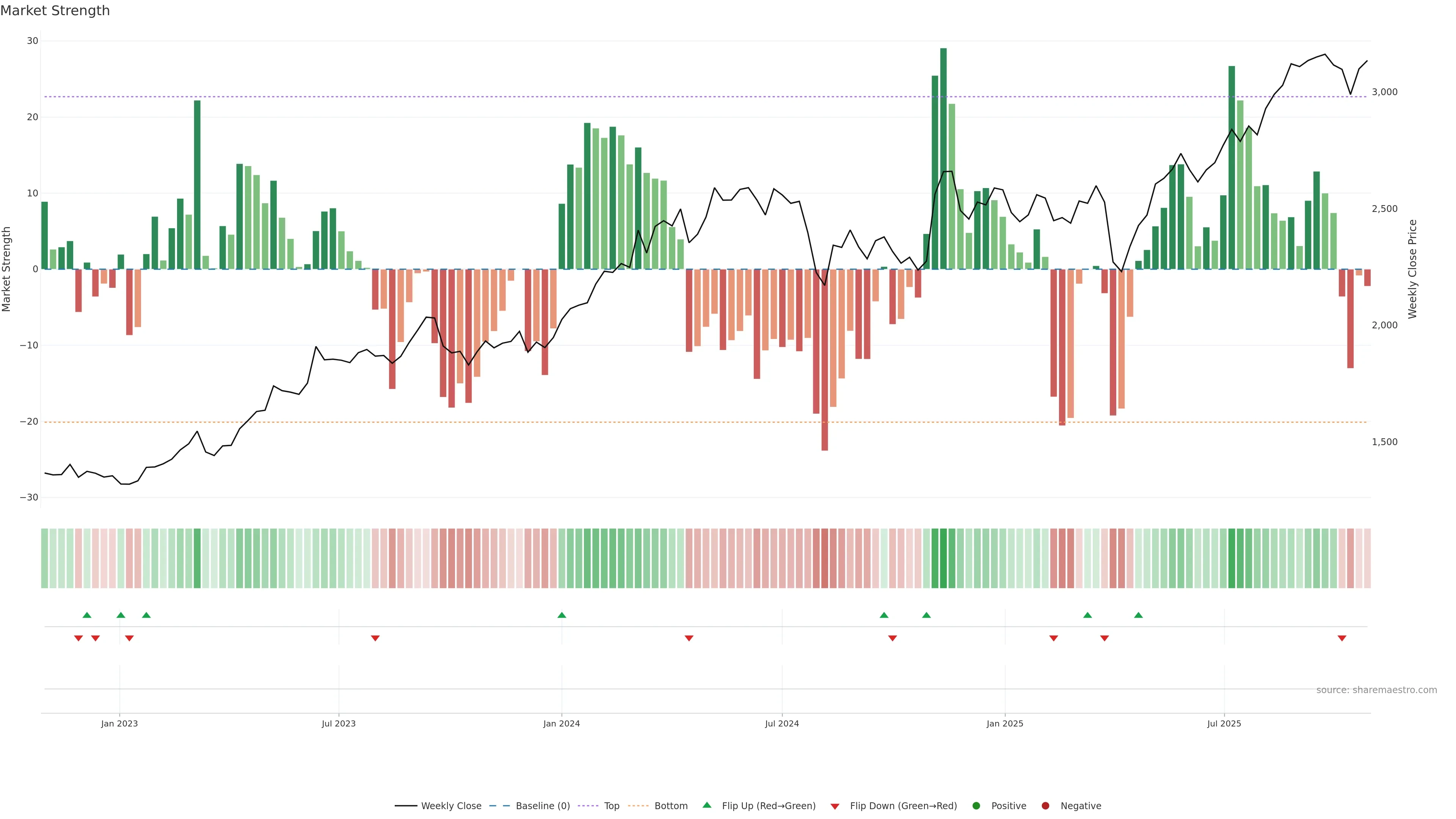Click the Market Strength chart title
Viewport: 1456px width, 819px height.
point(55,11)
